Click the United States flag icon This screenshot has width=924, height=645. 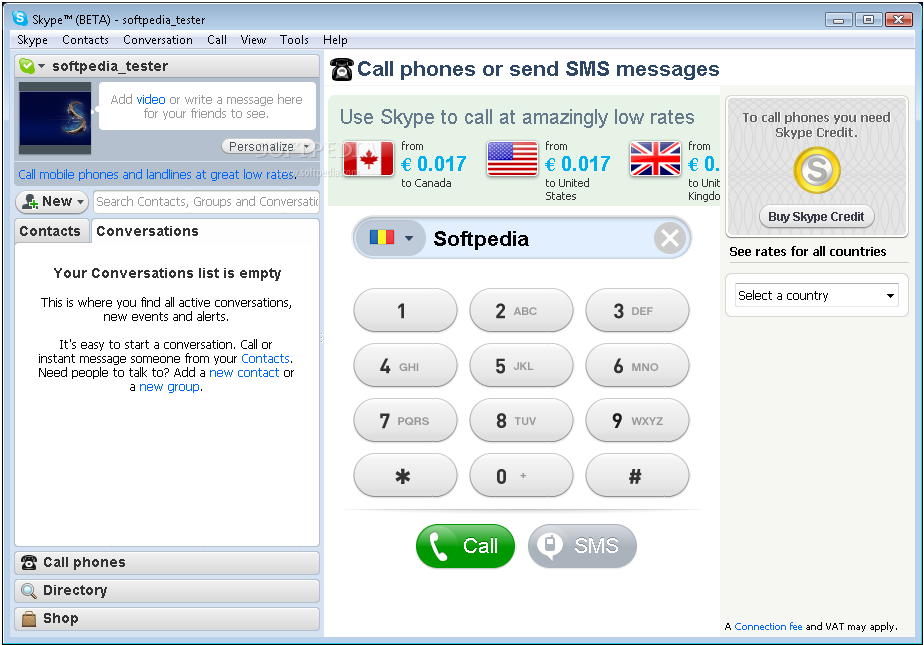pos(512,159)
